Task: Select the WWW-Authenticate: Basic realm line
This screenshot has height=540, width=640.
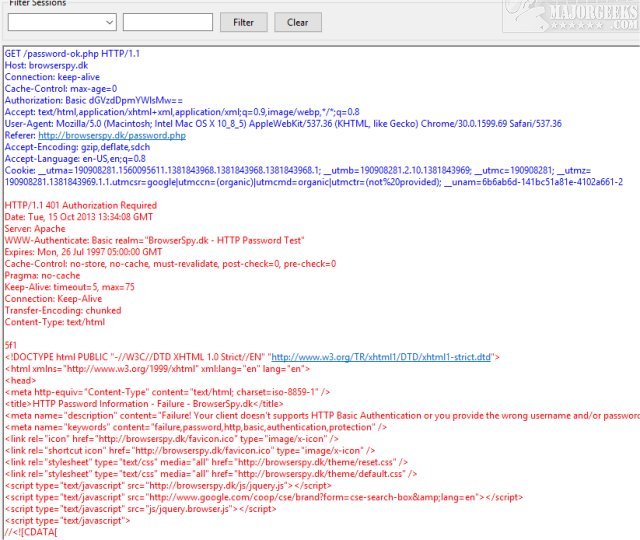Action: (x=155, y=240)
